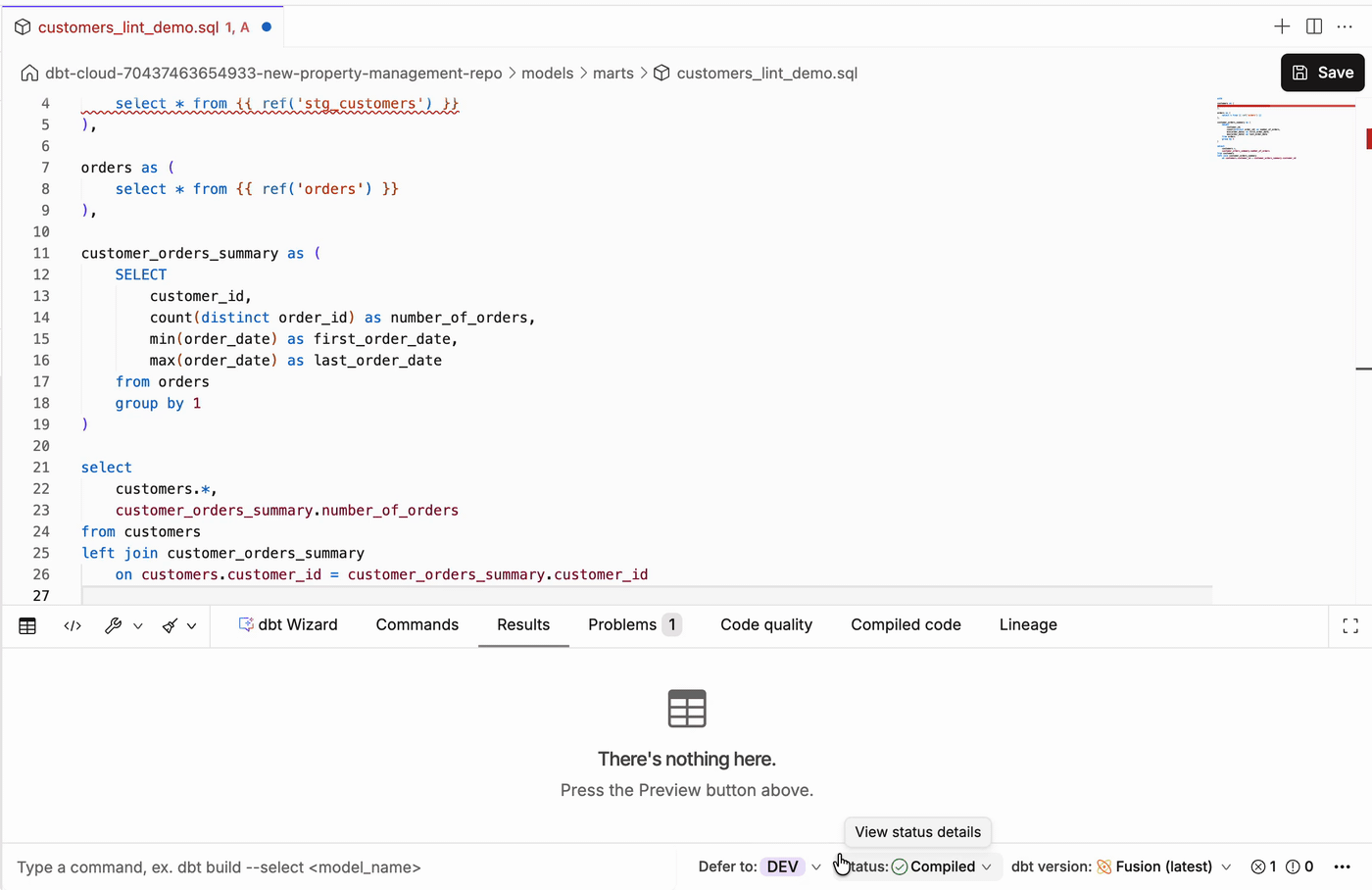Click the Fusion logo icon in status bar

(x=1104, y=866)
